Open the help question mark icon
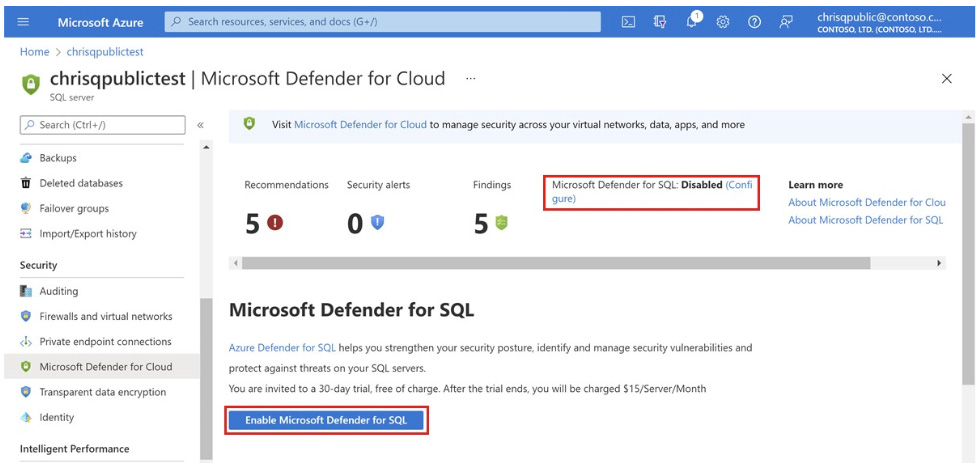Viewport: 980px width, 472px height. pyautogui.click(x=754, y=22)
